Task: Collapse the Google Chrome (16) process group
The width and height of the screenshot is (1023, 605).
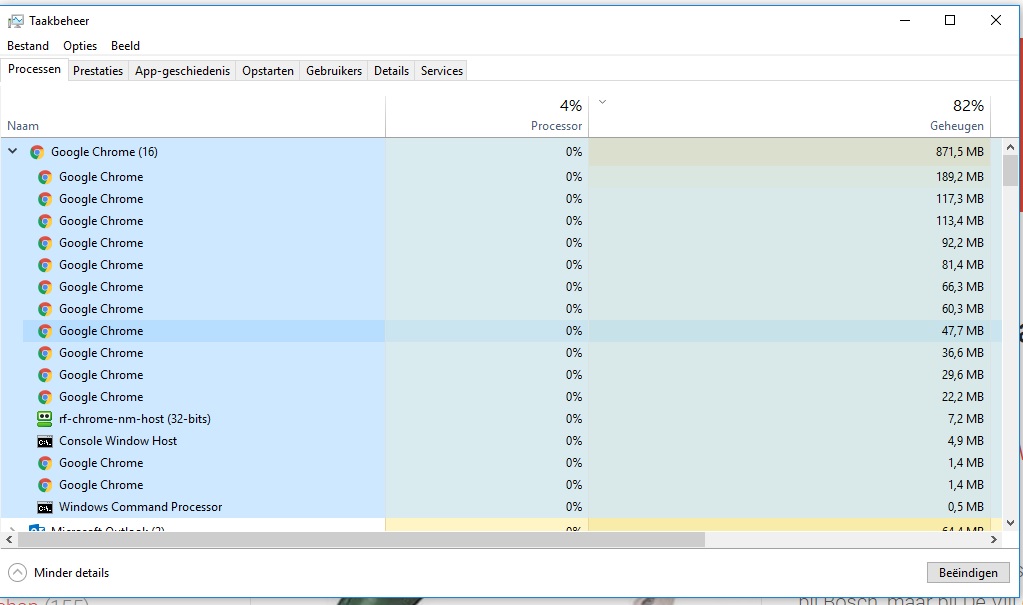Action: pyautogui.click(x=13, y=152)
